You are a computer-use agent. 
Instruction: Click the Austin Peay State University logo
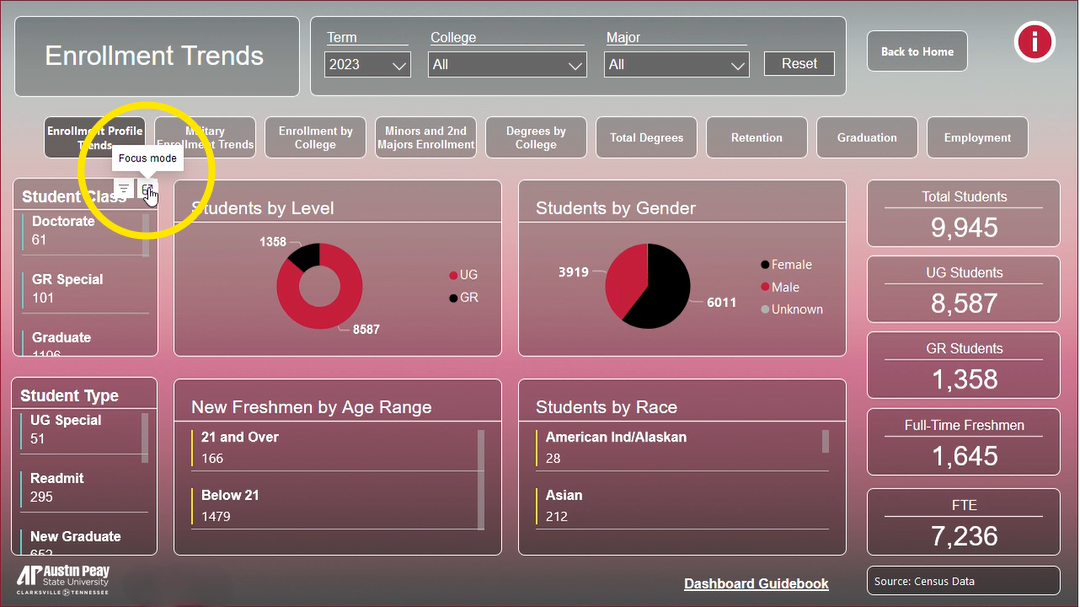pyautogui.click(x=63, y=579)
